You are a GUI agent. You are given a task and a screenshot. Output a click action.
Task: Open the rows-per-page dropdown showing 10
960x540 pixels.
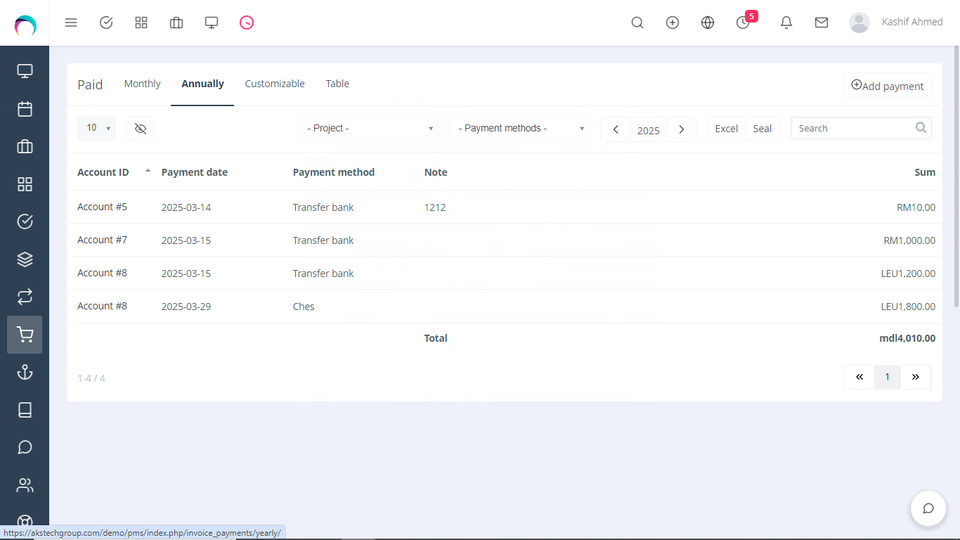(x=97, y=128)
